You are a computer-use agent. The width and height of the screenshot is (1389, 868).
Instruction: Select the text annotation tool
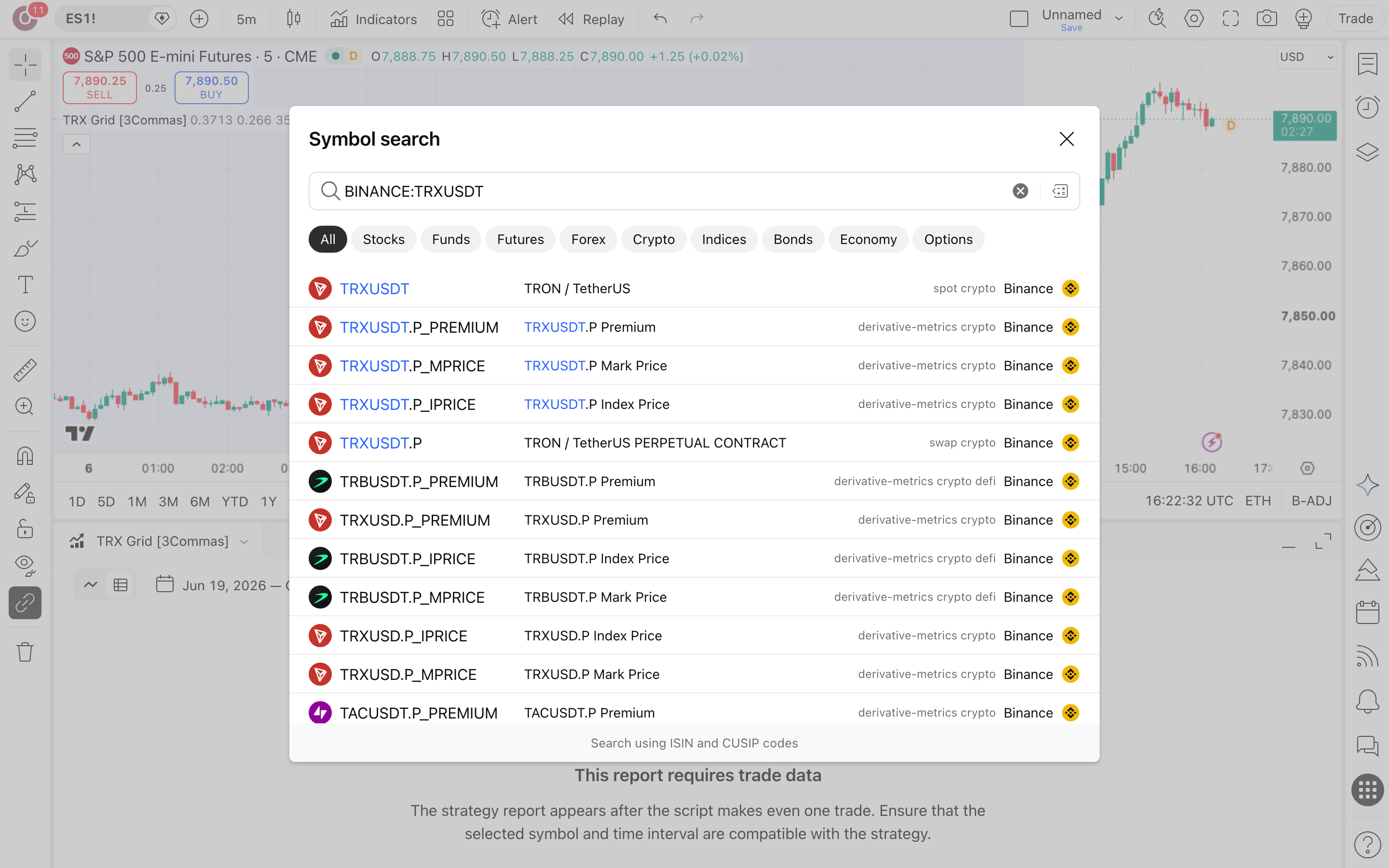25,285
